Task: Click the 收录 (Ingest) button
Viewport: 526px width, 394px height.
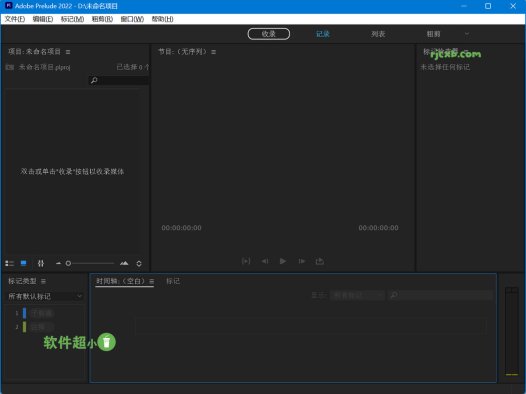Action: coord(269,34)
